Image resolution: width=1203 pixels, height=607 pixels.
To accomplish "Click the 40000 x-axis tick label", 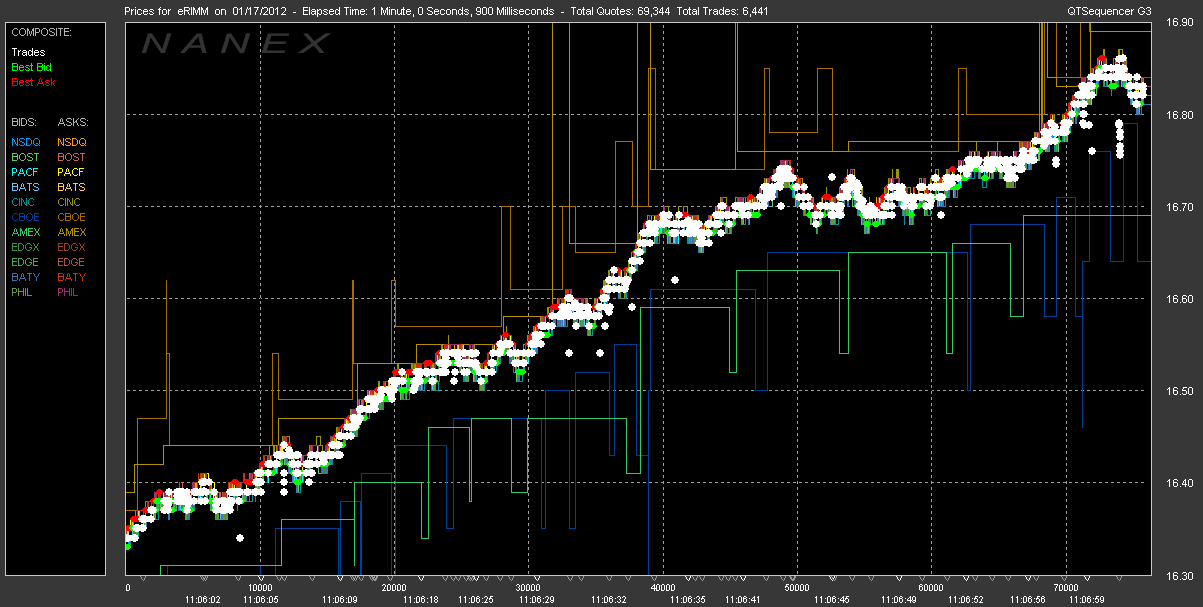I will coord(664,588).
